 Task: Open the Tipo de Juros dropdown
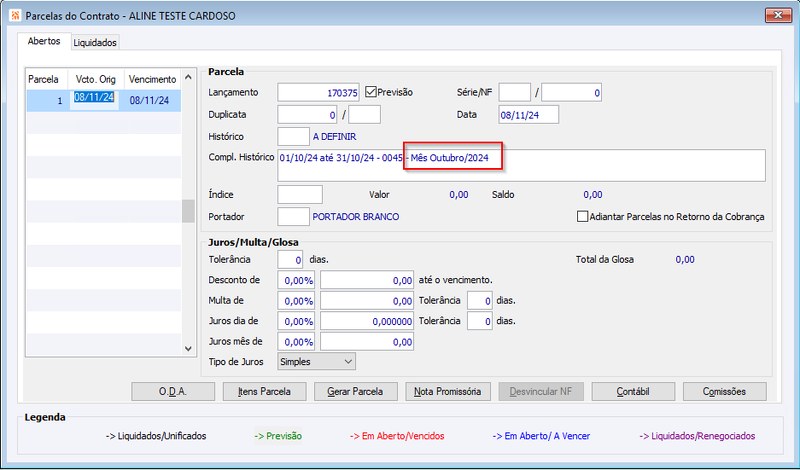coord(316,362)
